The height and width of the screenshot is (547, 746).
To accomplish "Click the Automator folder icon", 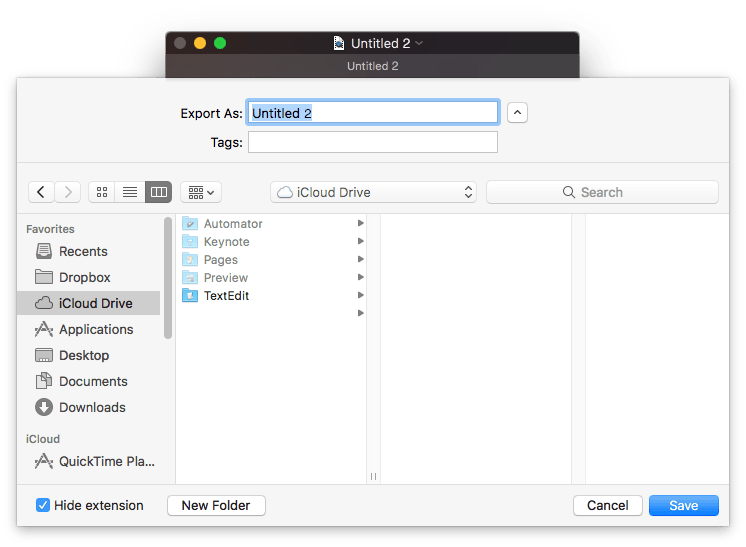I will click(190, 223).
